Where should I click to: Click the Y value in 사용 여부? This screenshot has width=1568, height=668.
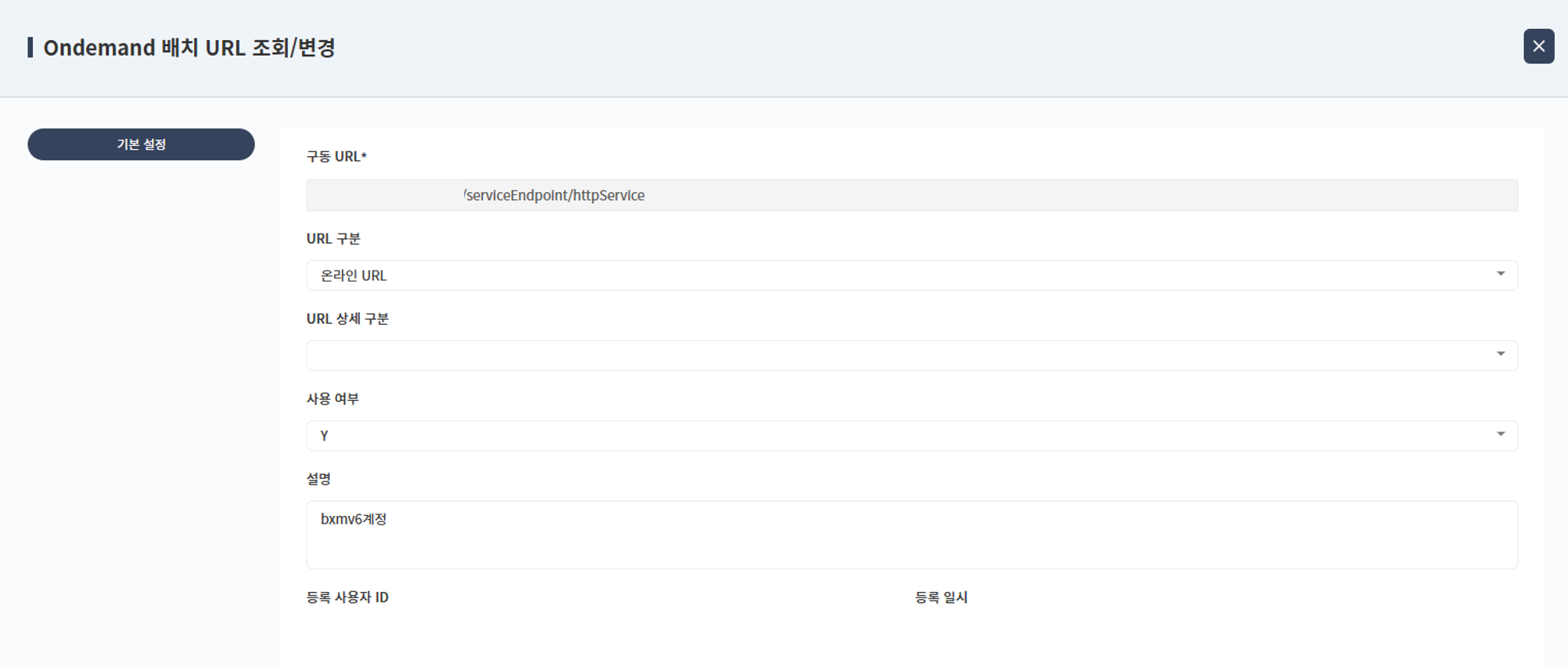(x=325, y=436)
